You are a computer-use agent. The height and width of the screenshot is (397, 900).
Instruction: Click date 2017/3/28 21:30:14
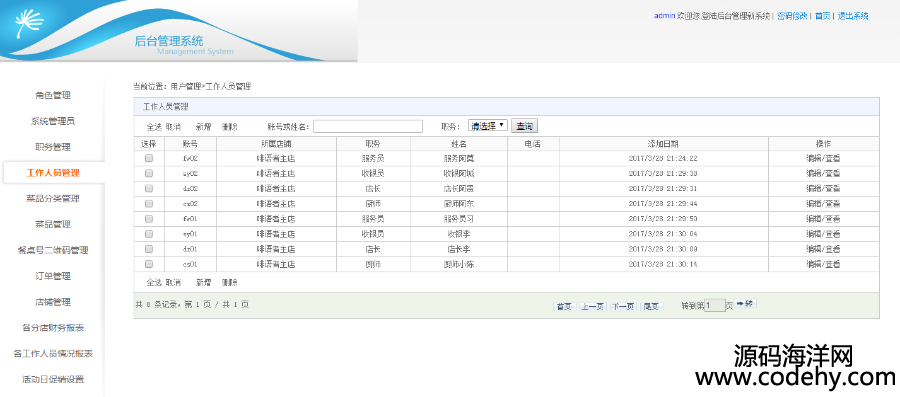[x=663, y=264]
